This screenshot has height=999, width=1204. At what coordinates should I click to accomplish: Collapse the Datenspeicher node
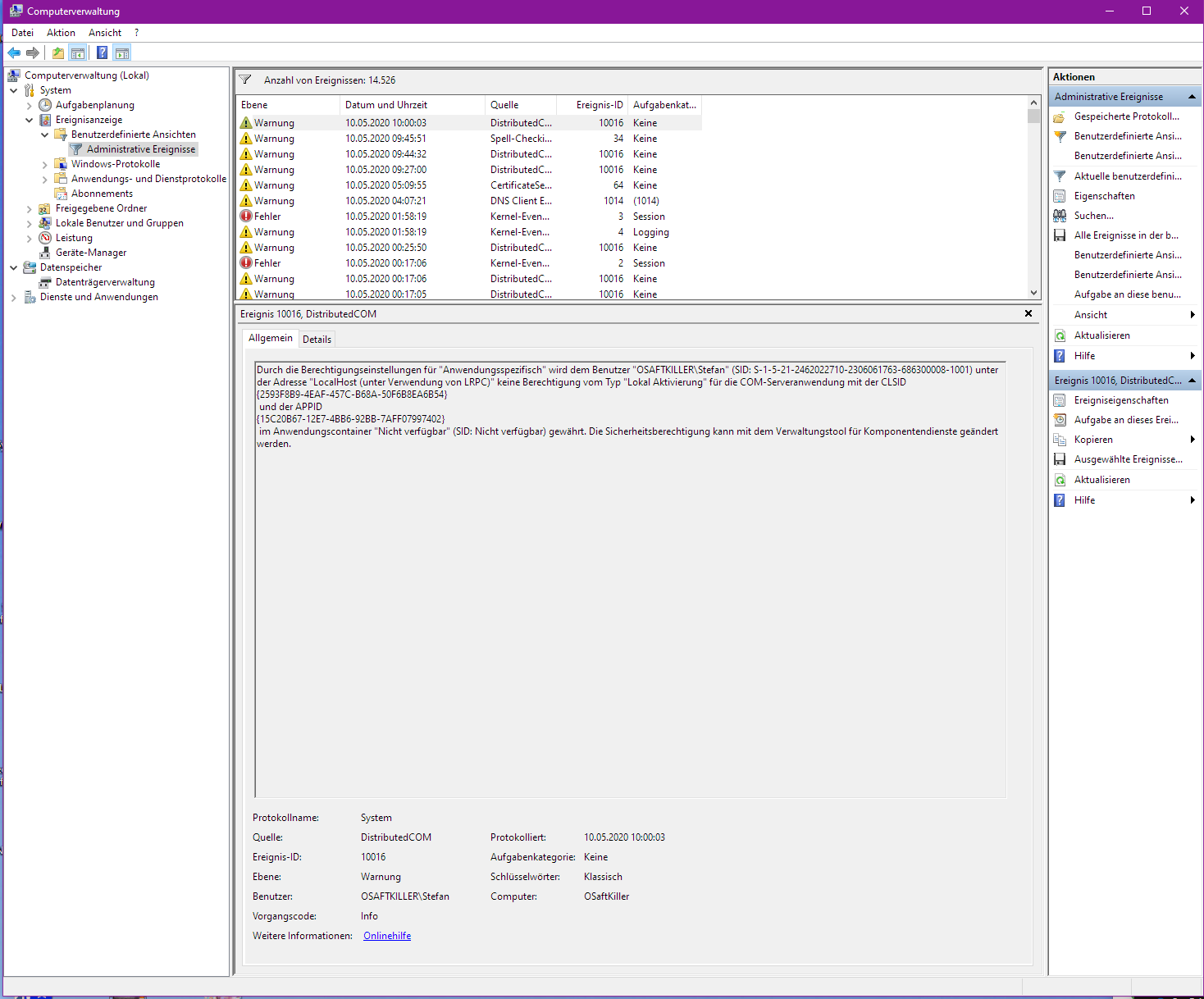(x=14, y=267)
